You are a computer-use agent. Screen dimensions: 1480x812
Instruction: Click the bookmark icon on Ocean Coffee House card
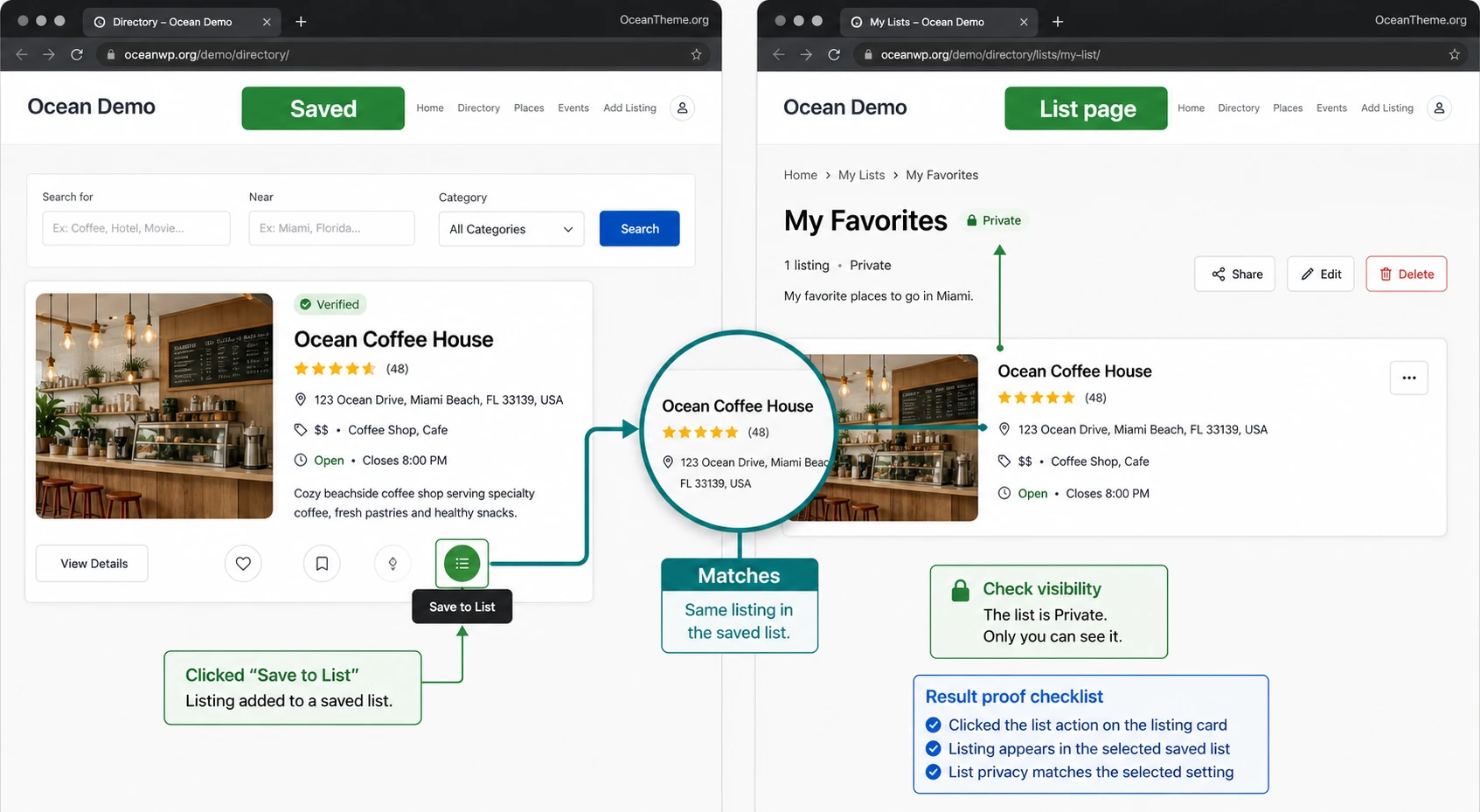[322, 564]
